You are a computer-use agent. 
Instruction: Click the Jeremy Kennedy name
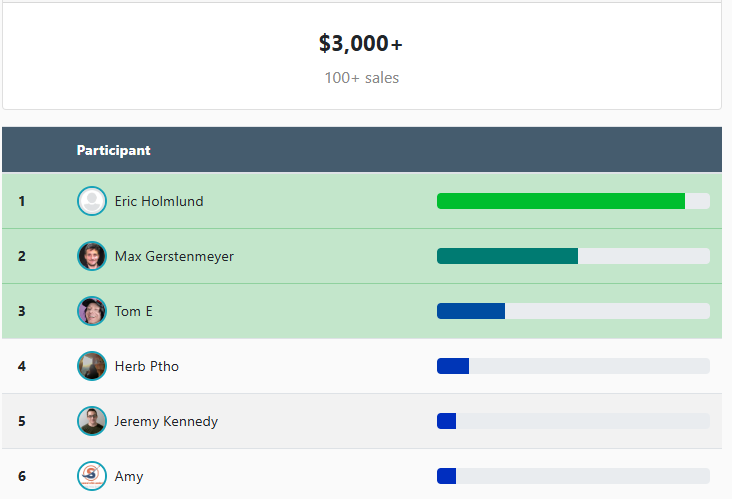(166, 421)
